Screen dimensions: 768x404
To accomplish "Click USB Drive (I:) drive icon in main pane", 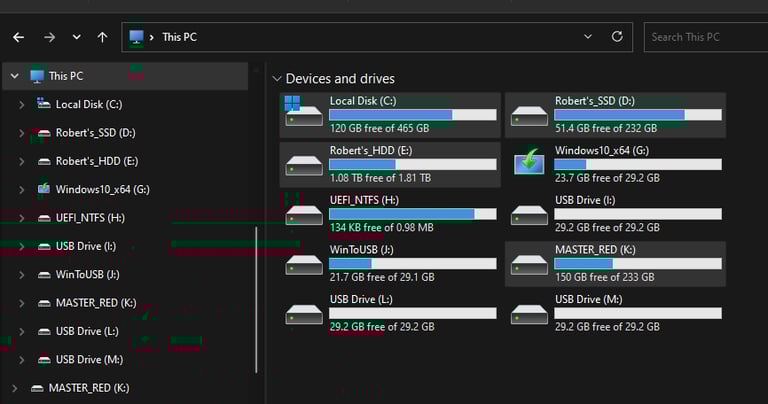I will tap(529, 215).
